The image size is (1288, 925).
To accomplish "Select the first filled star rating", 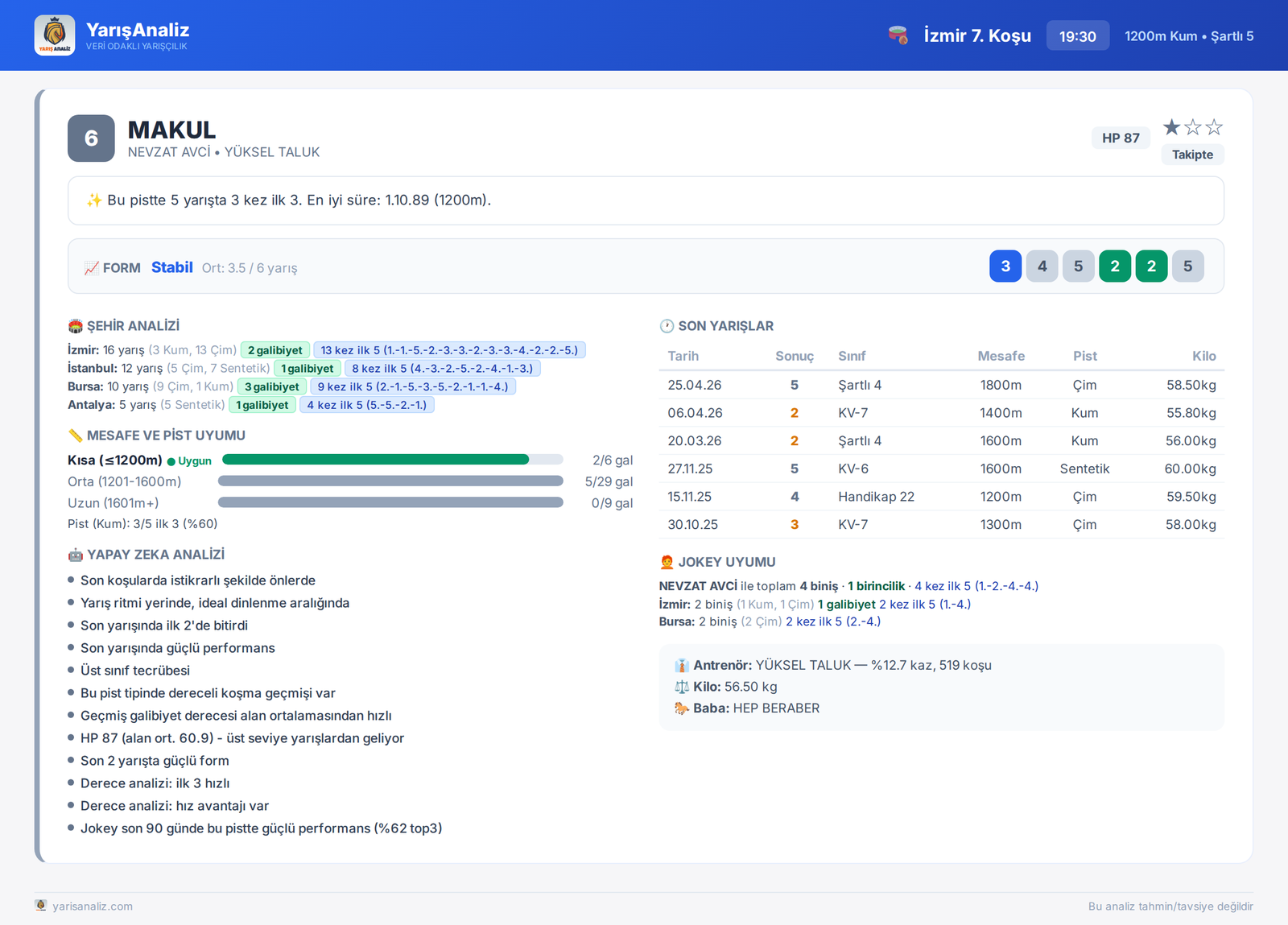I will coord(1172,127).
